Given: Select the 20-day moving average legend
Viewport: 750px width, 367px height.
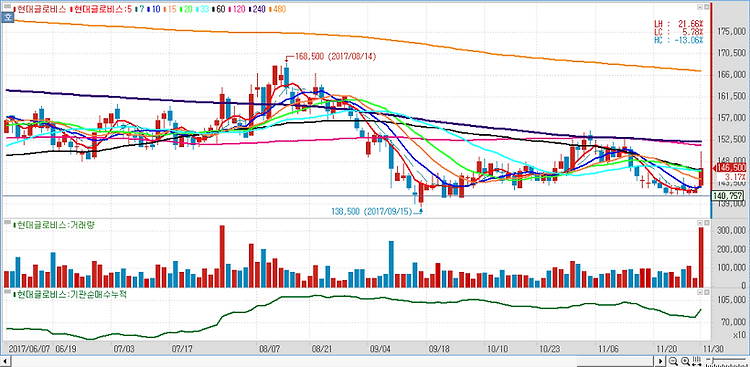Looking at the screenshot, I should click(186, 9).
